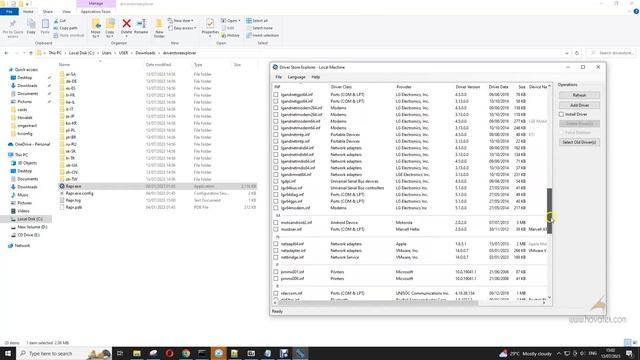640x360 pixels.
Task: Select Rapr.exe application file icon
Action: pyautogui.click(x=62, y=186)
